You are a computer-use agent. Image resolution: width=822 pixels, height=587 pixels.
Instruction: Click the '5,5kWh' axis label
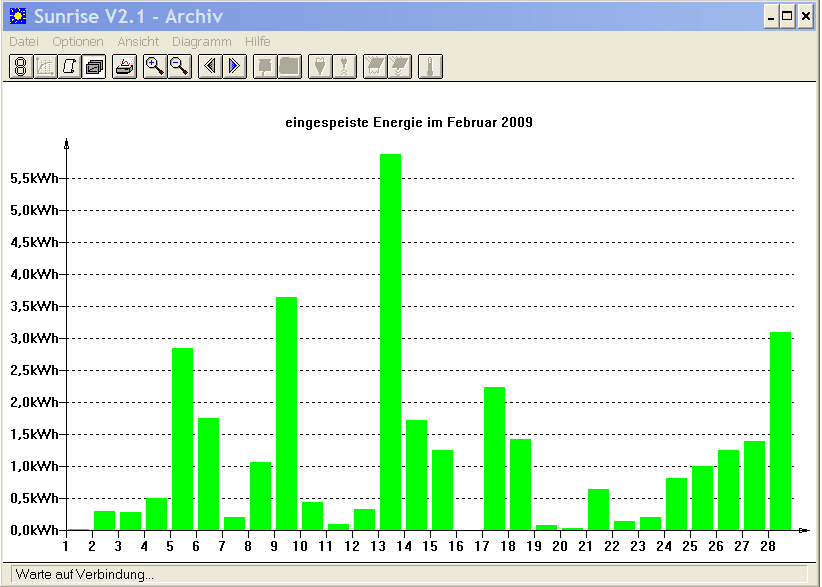(x=35, y=178)
